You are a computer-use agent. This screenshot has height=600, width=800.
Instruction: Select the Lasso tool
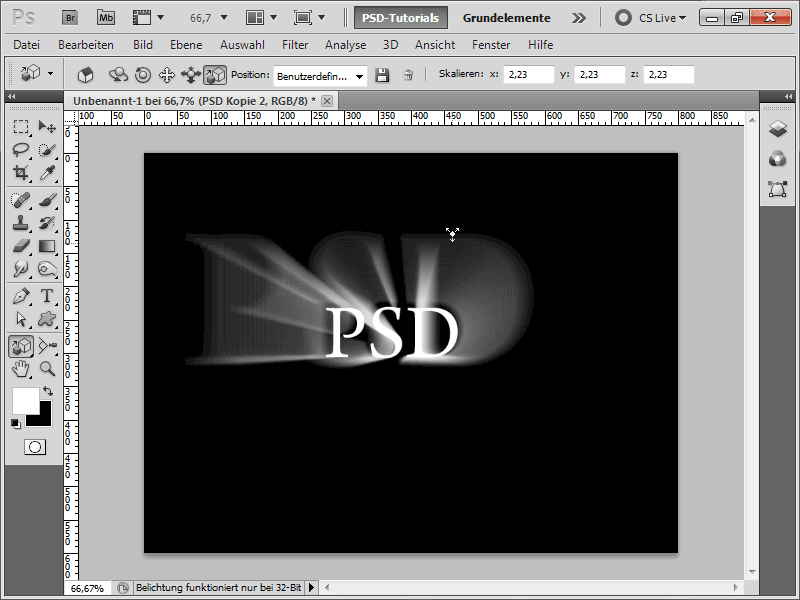tap(21, 150)
